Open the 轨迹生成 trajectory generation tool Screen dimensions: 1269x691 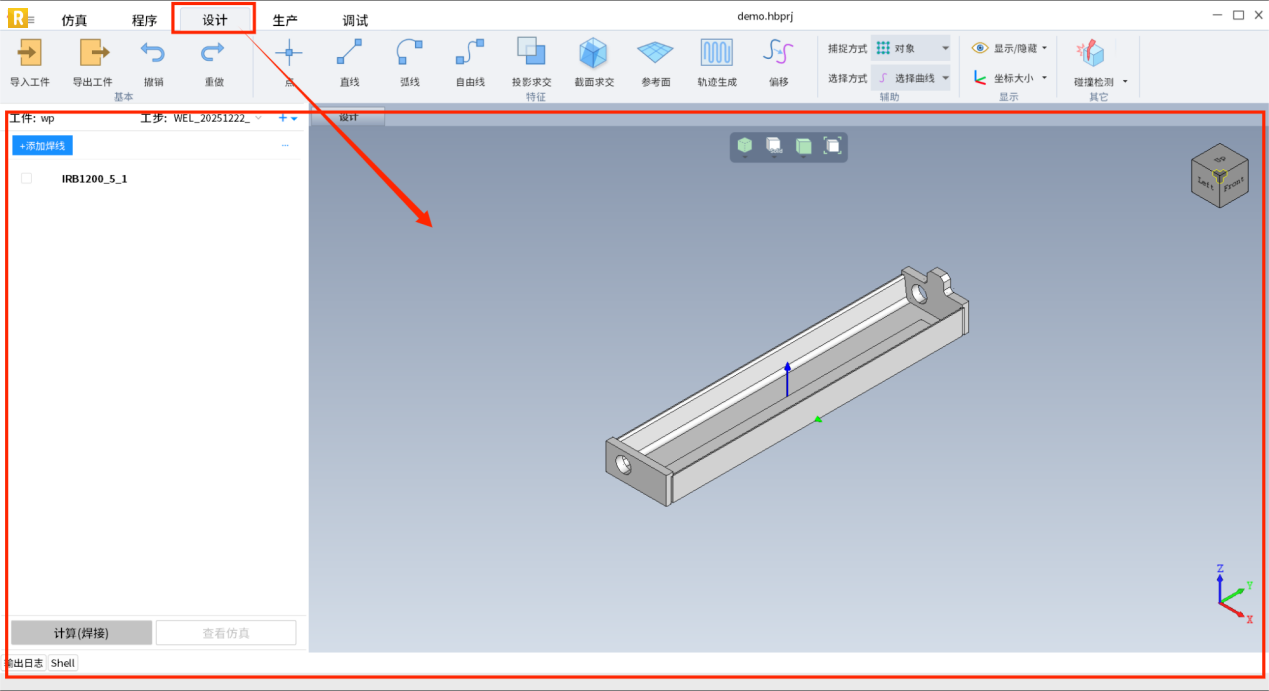pyautogui.click(x=716, y=53)
